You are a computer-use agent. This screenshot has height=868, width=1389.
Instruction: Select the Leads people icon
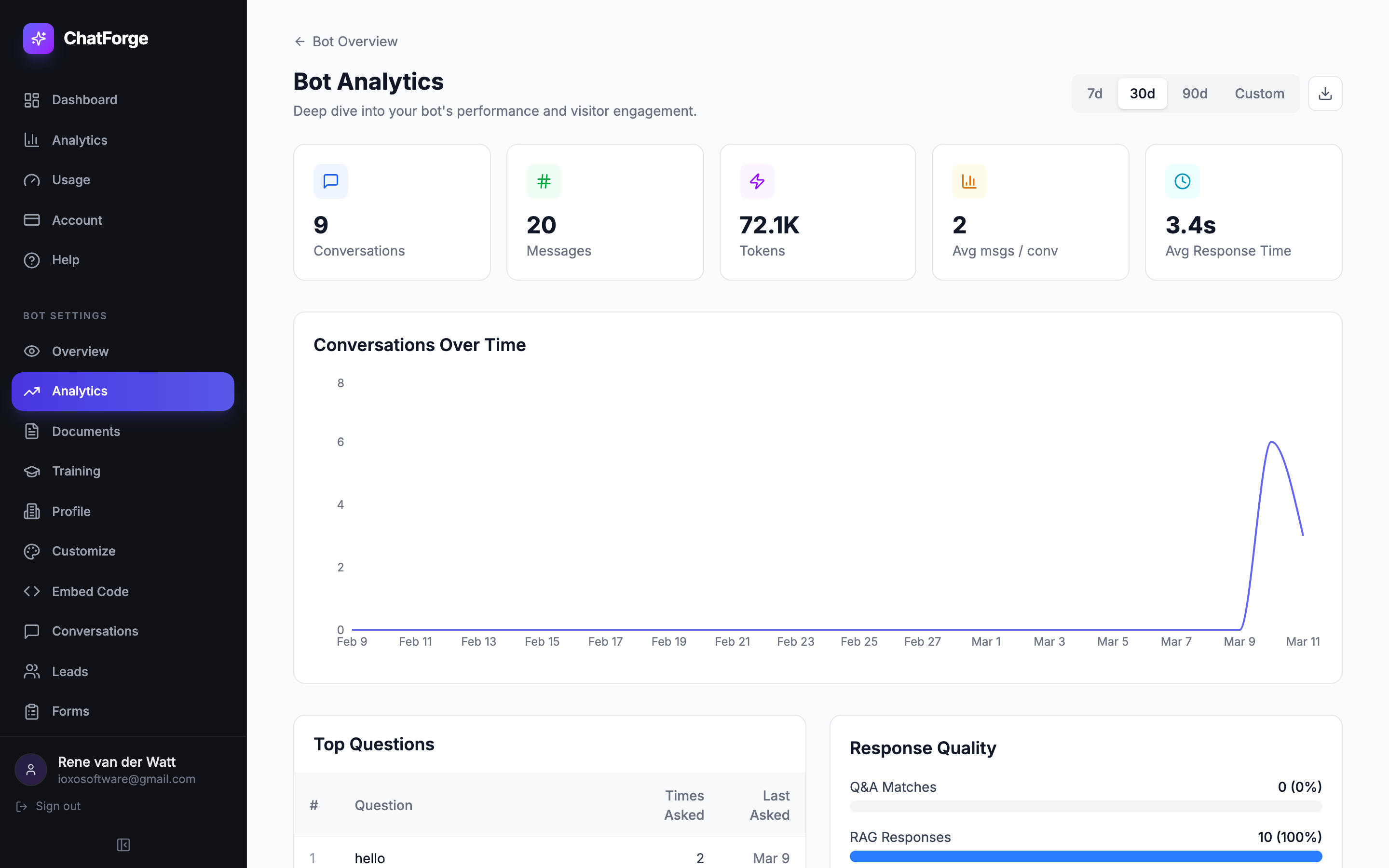[31, 671]
